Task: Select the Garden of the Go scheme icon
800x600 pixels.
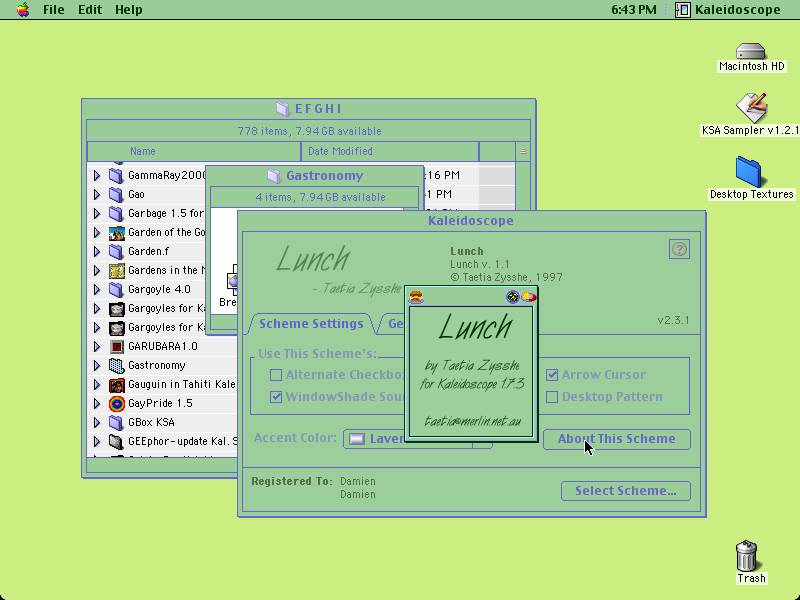Action: pyautogui.click(x=117, y=233)
